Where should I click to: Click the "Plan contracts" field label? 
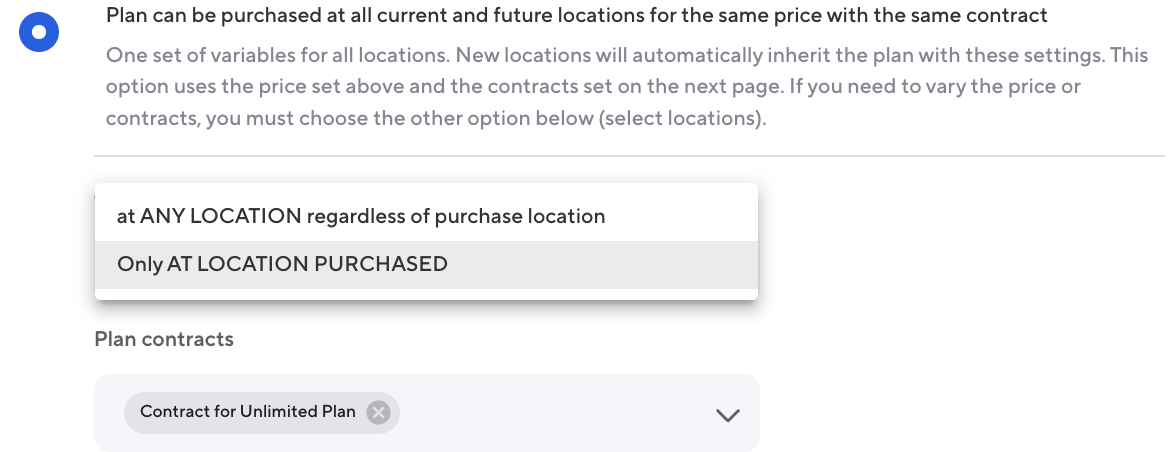(x=164, y=340)
